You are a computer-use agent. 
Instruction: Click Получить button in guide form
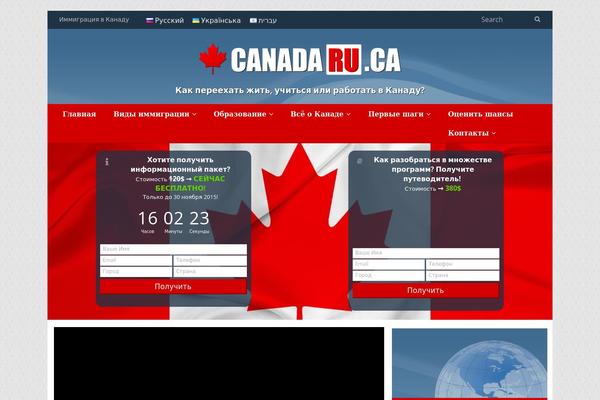[x=426, y=290]
